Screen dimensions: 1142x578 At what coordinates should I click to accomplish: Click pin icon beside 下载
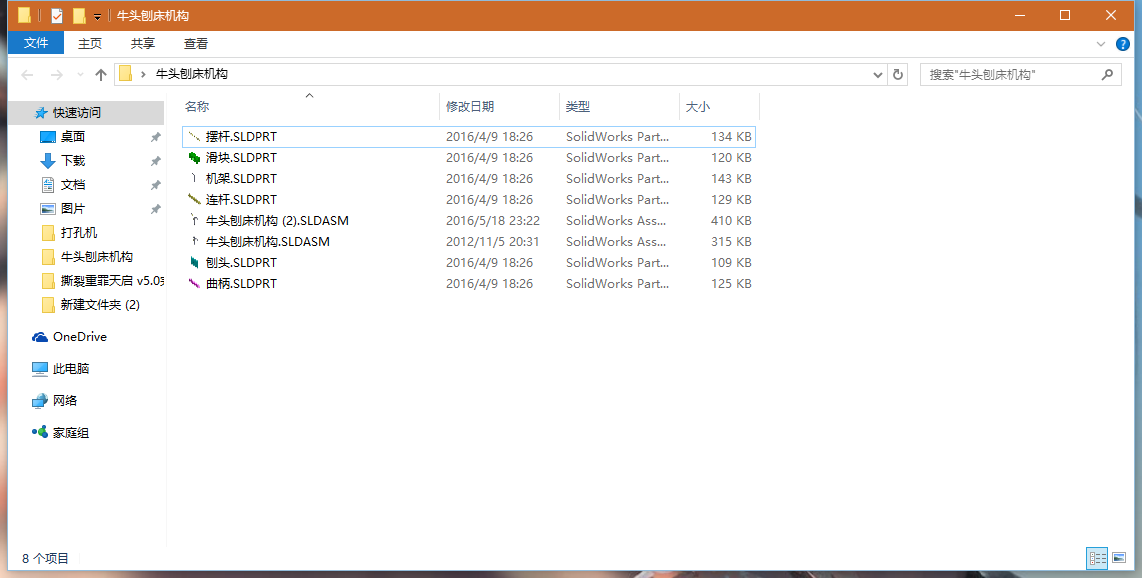point(155,161)
